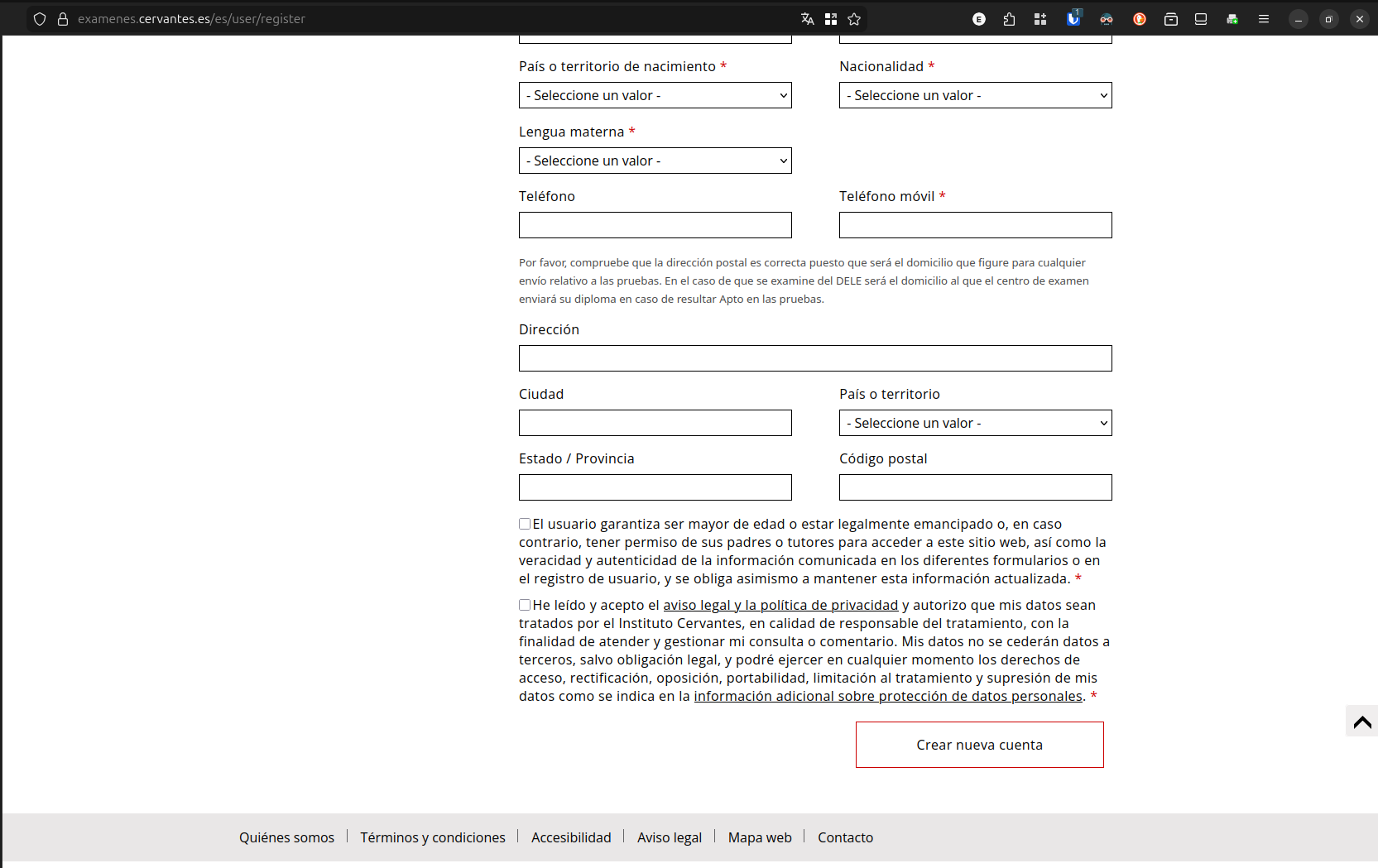Select Mapa web in the footer menu
The width and height of the screenshot is (1378, 868).
759,837
